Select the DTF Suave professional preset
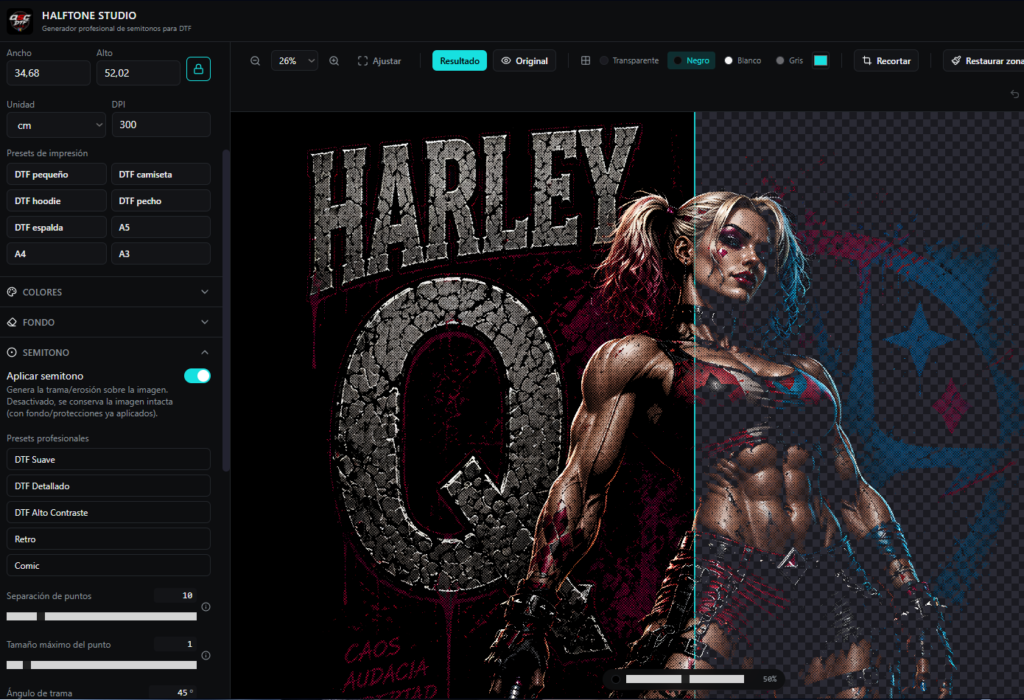This screenshot has width=1024, height=700. point(108,459)
